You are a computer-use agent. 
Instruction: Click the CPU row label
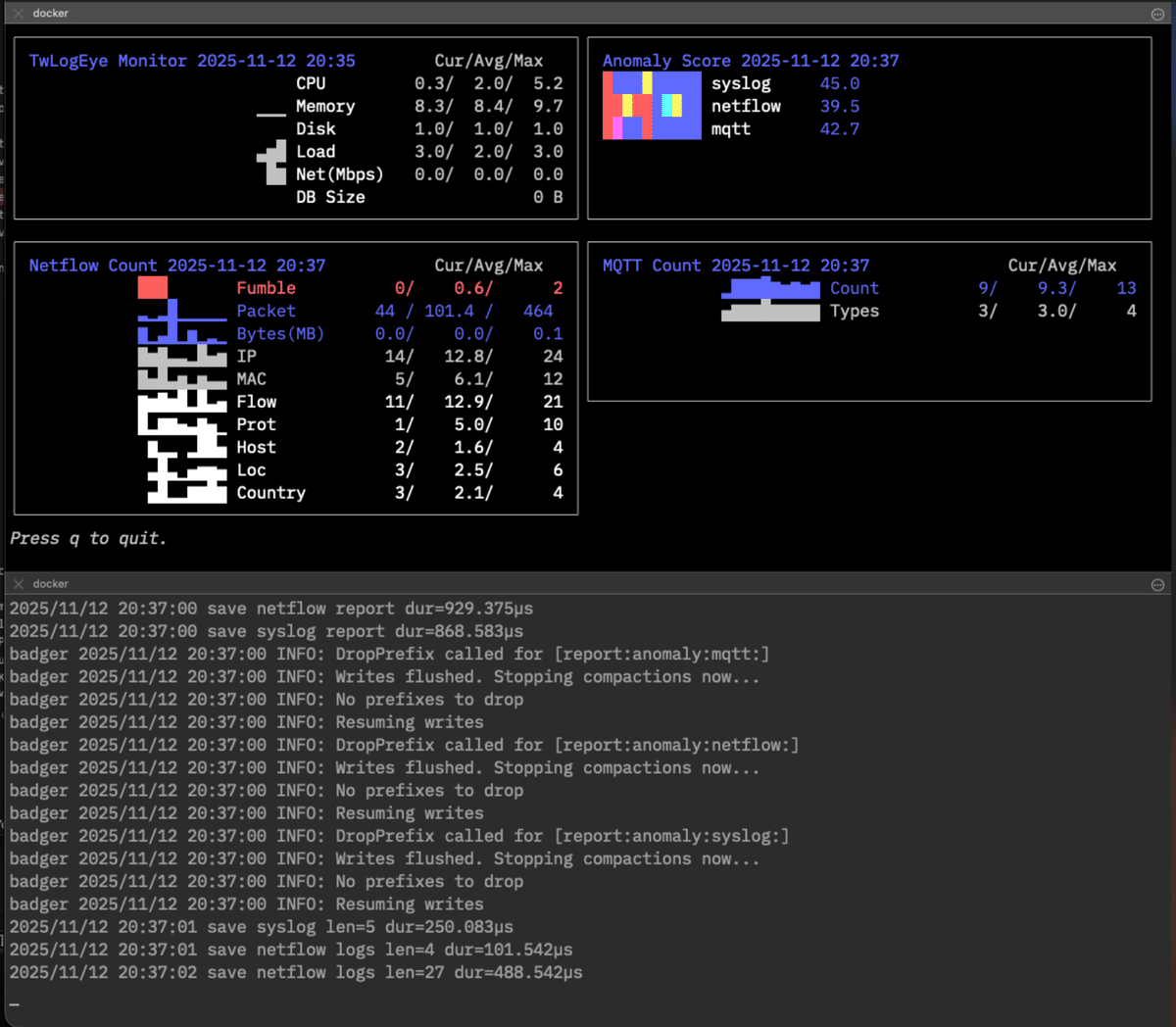click(311, 83)
